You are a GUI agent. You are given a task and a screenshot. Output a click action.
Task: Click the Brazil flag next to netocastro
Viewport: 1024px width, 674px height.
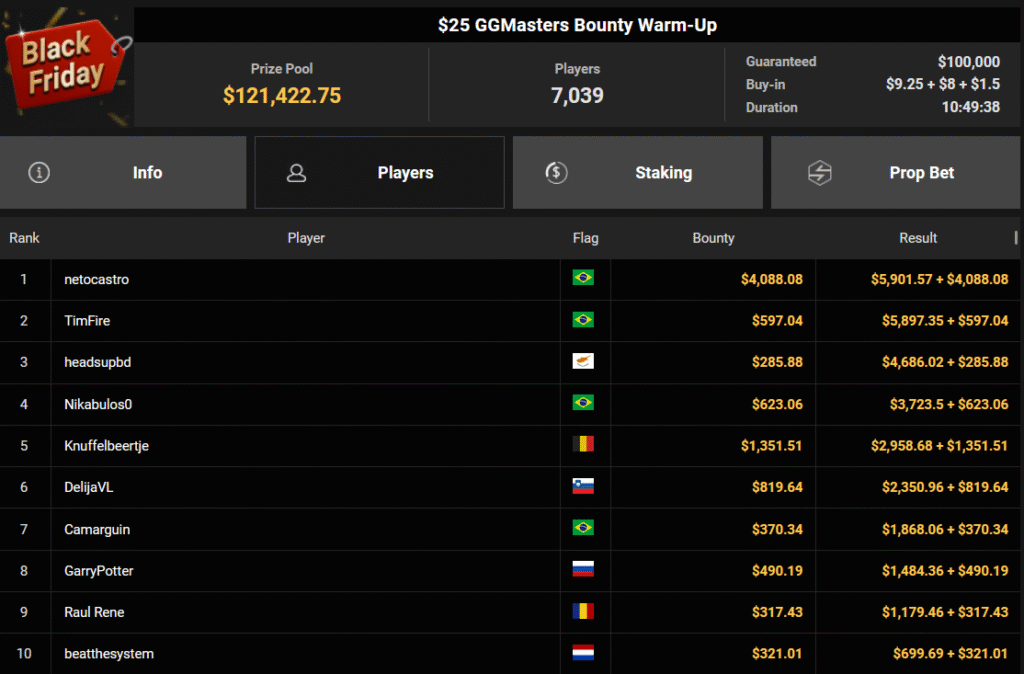[582, 278]
